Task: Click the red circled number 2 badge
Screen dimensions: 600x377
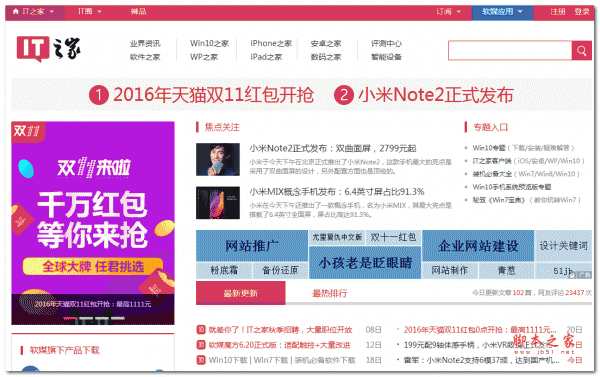Action: click(x=343, y=95)
